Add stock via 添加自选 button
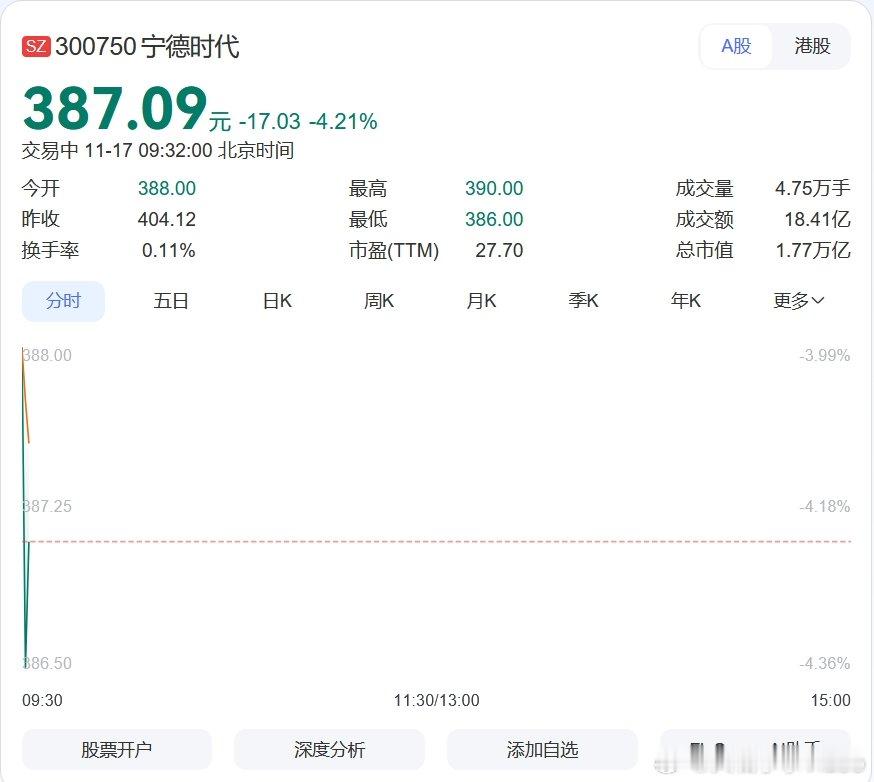The width and height of the screenshot is (874, 782). (540, 749)
